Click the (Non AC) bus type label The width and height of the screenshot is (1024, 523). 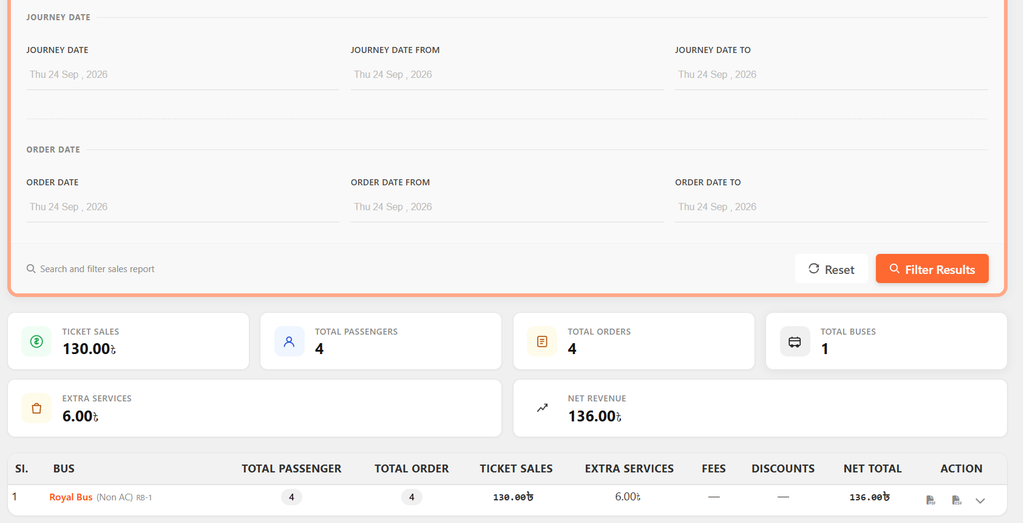(x=115, y=498)
